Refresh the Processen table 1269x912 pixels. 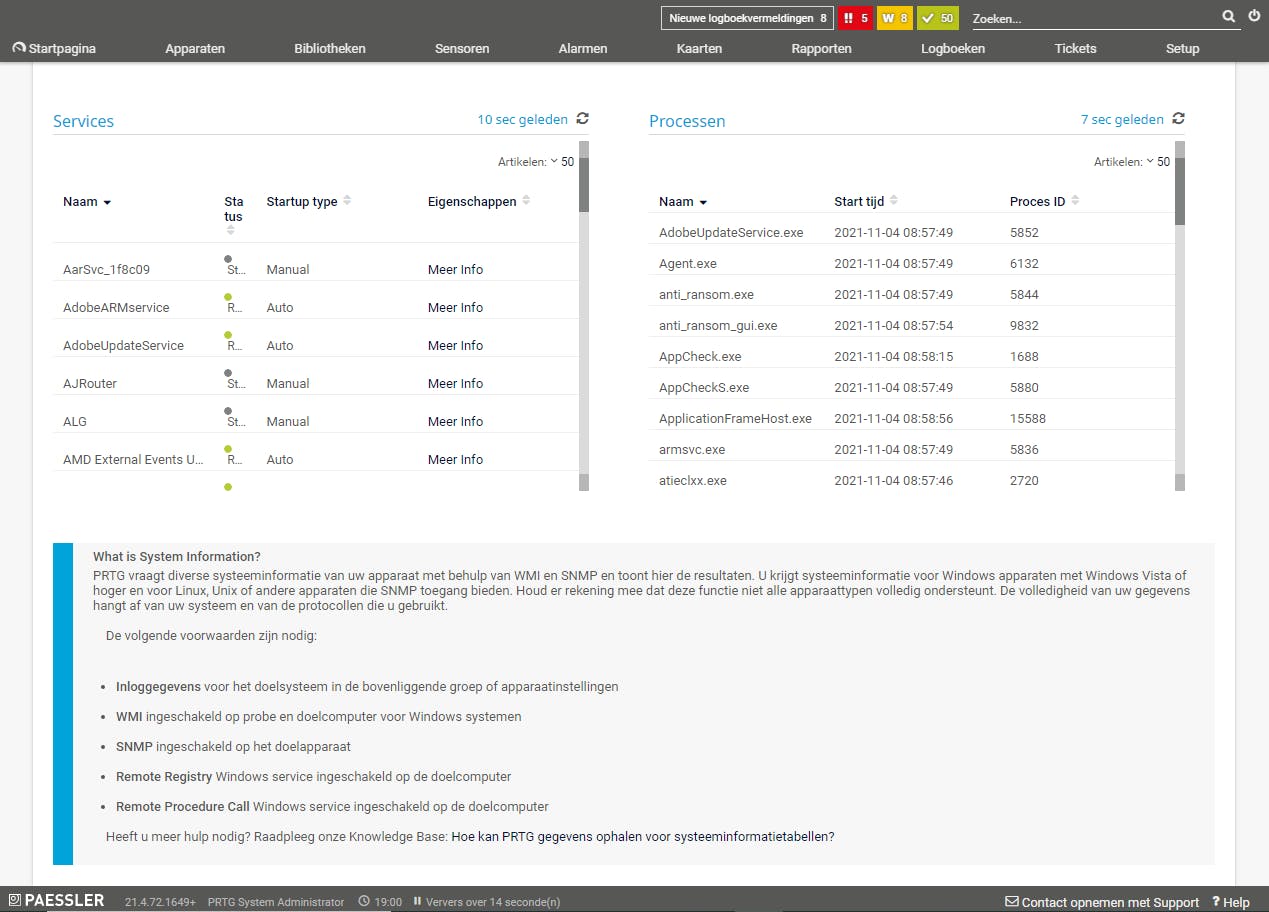1178,119
